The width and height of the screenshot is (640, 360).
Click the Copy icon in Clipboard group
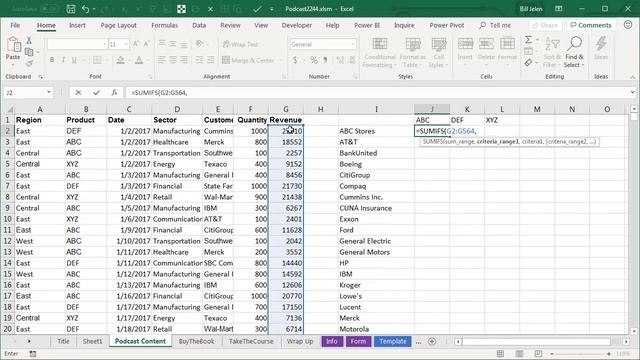point(29,52)
